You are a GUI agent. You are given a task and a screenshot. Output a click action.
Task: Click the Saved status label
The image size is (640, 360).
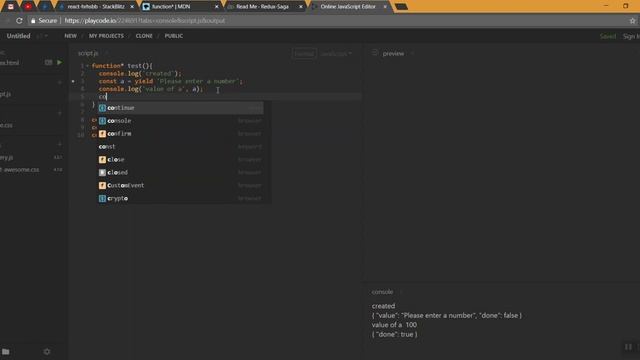(607, 36)
